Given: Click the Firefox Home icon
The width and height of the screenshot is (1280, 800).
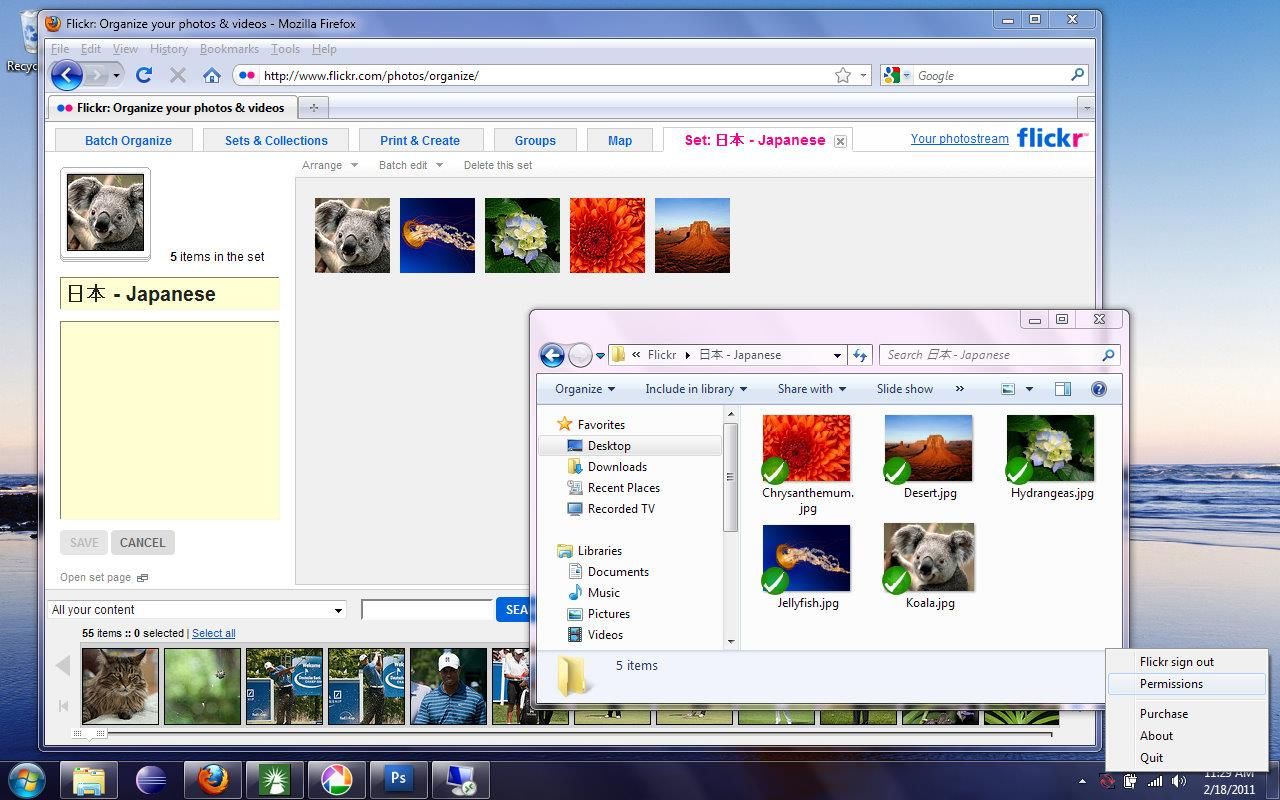Looking at the screenshot, I should coord(211,74).
